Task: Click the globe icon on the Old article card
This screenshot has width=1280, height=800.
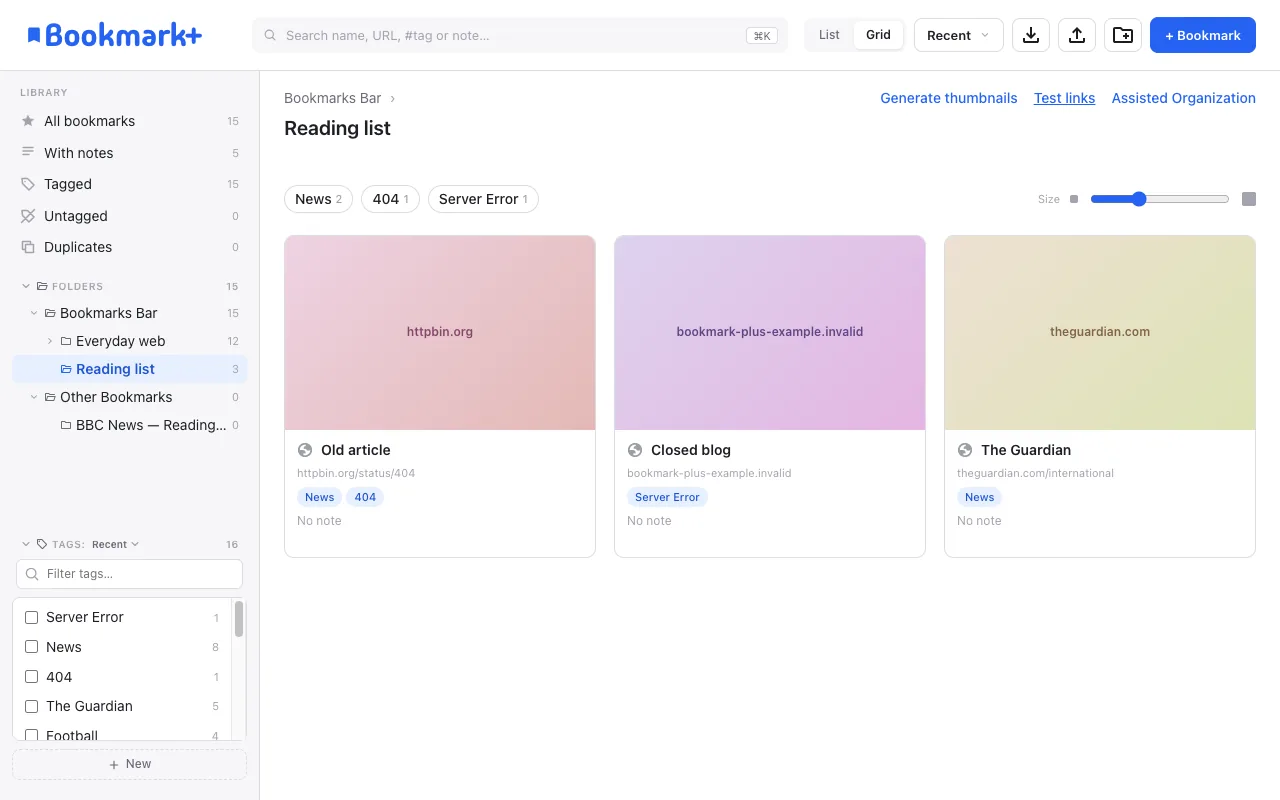Action: [305, 450]
